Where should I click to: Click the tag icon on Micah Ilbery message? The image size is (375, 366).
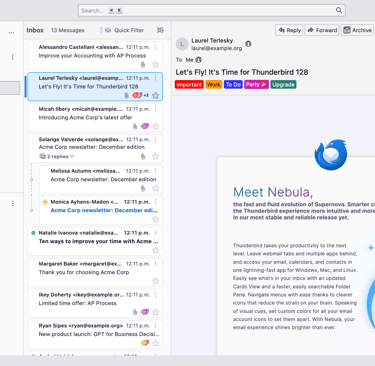145,126
